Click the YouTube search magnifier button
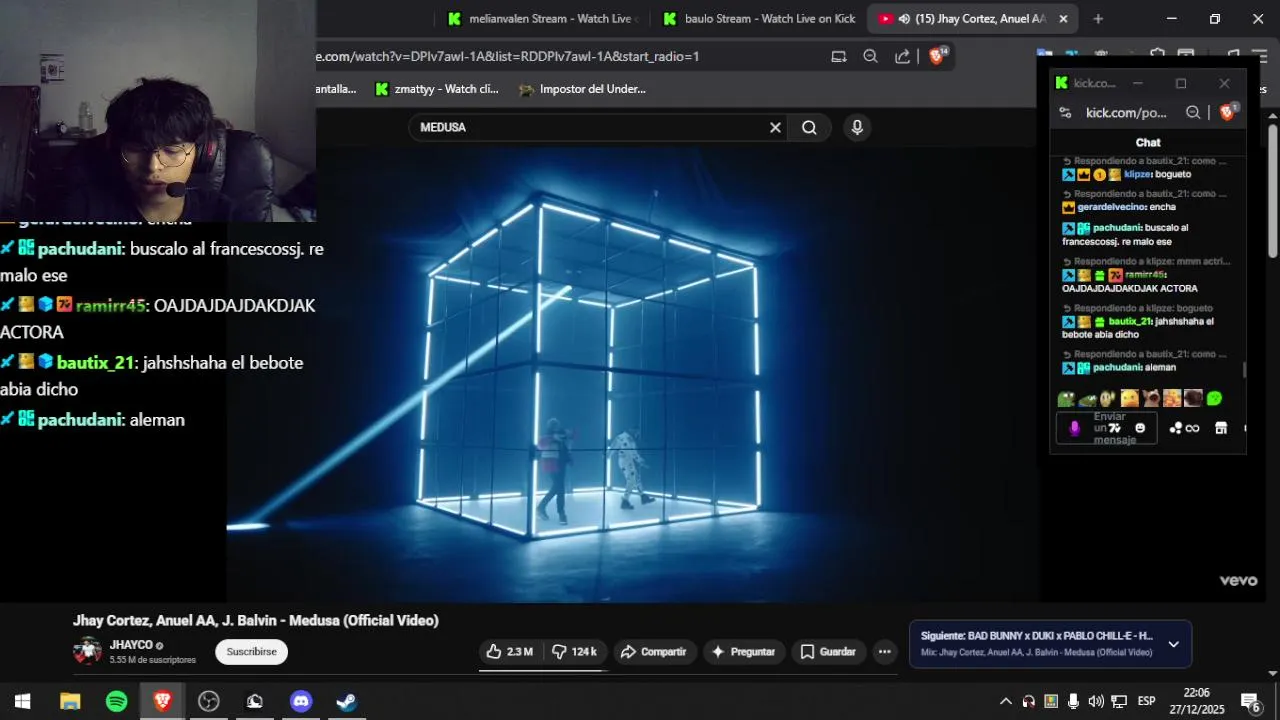 (x=809, y=128)
